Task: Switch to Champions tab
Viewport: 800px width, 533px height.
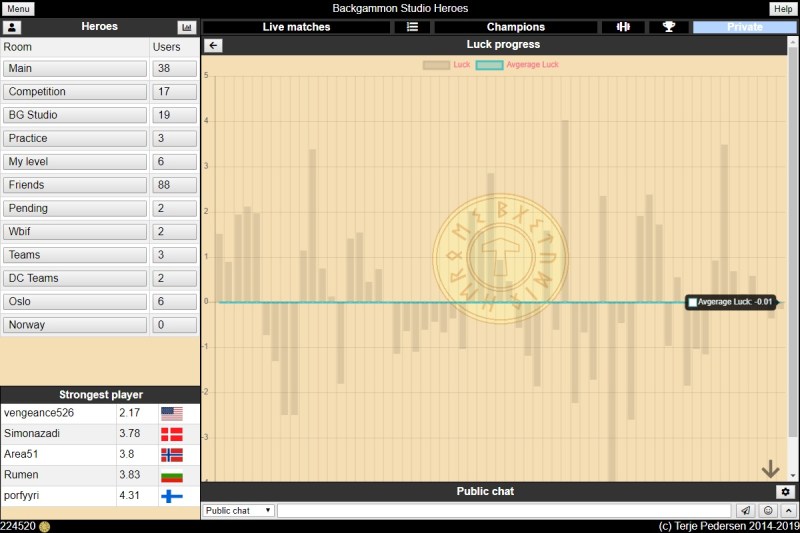Action: (x=516, y=27)
